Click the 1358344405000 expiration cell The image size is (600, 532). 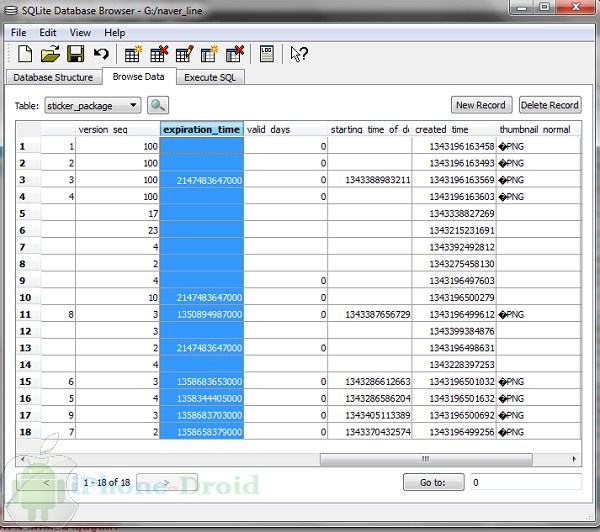click(202, 398)
